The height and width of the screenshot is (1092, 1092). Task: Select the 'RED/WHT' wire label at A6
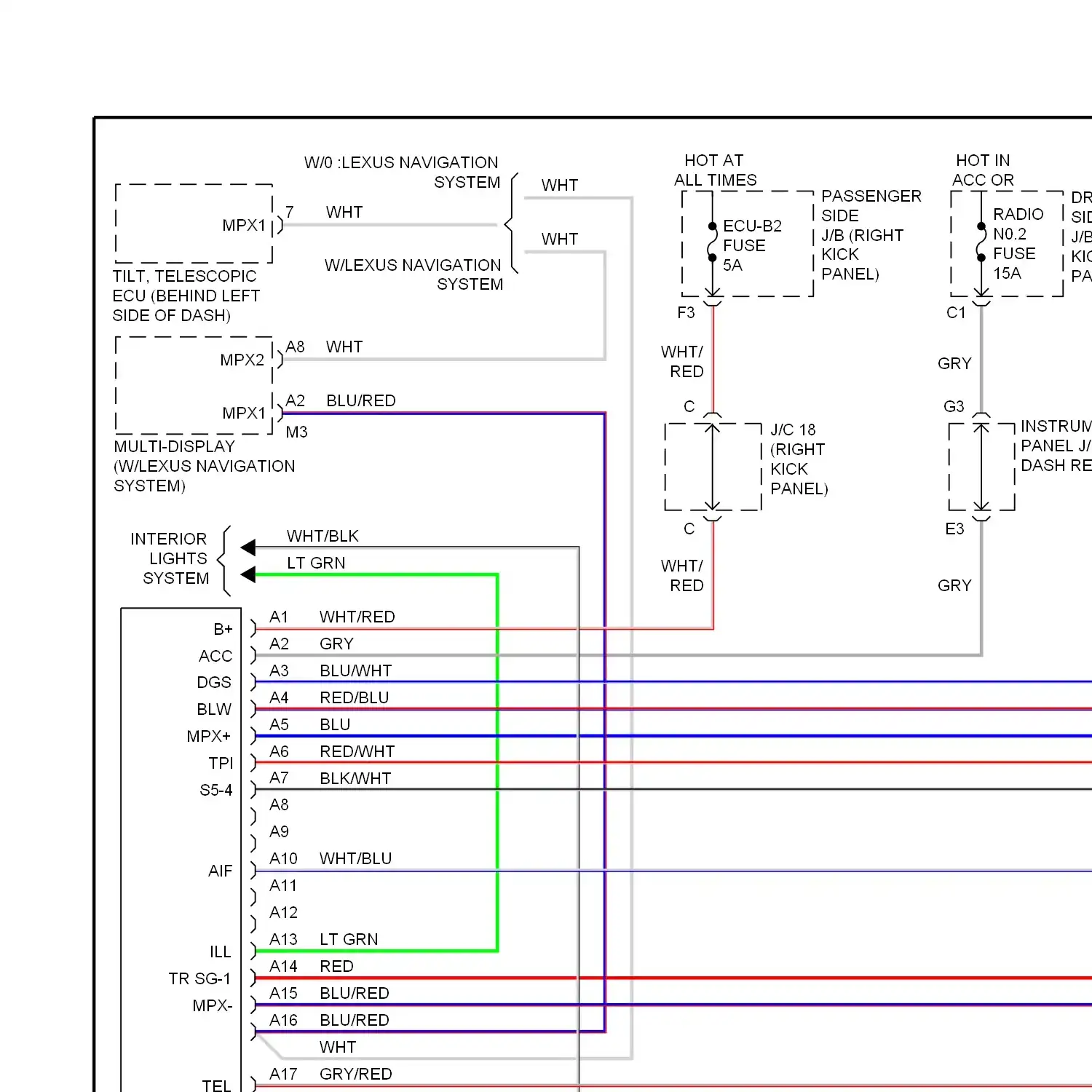[357, 752]
